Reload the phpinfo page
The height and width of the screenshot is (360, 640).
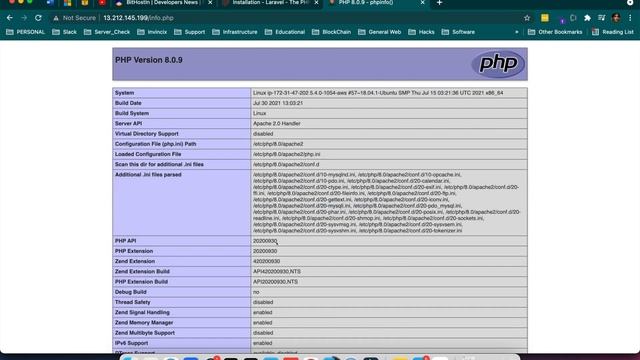38,18
